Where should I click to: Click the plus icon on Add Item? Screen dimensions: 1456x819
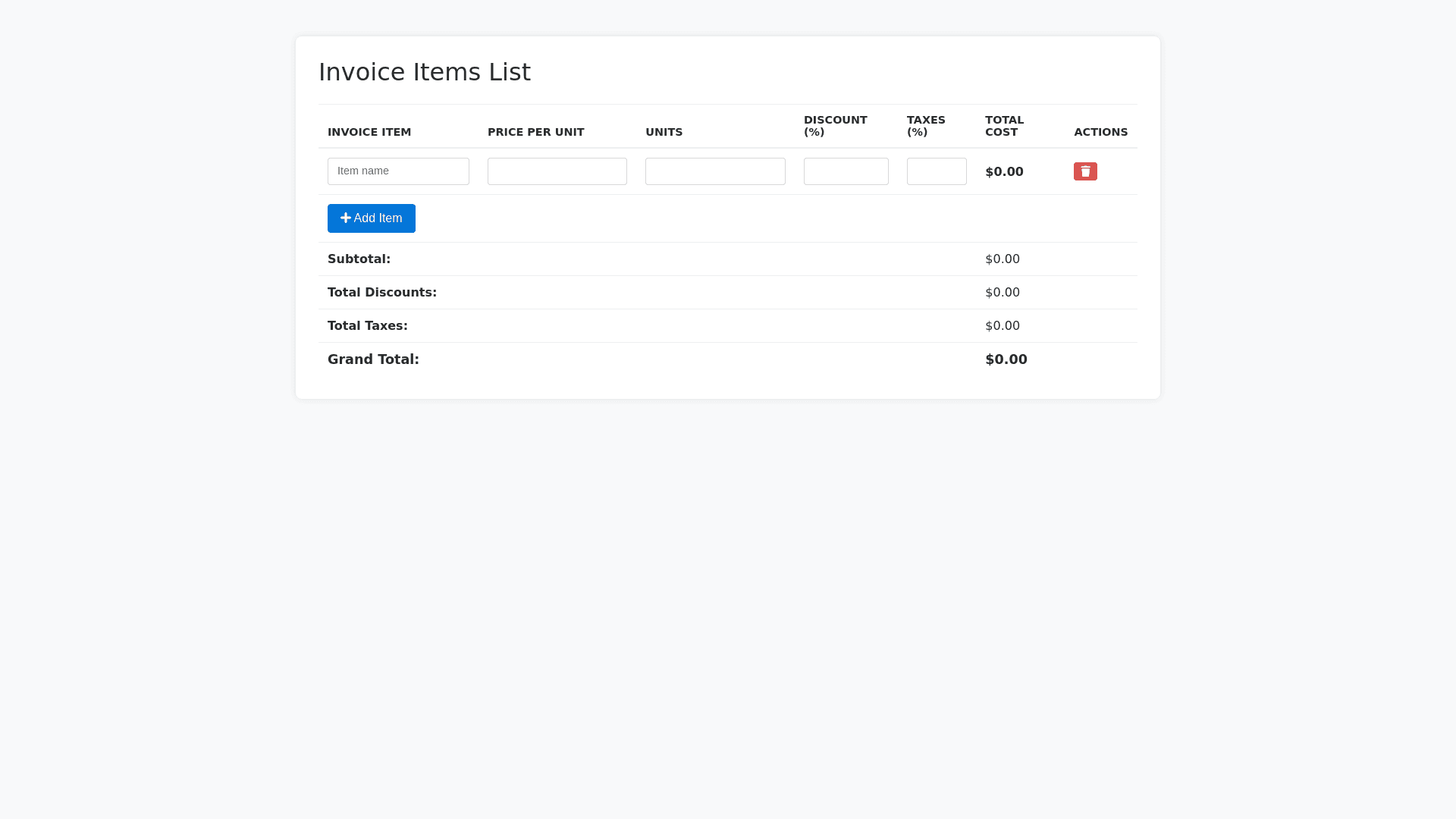[x=346, y=218]
